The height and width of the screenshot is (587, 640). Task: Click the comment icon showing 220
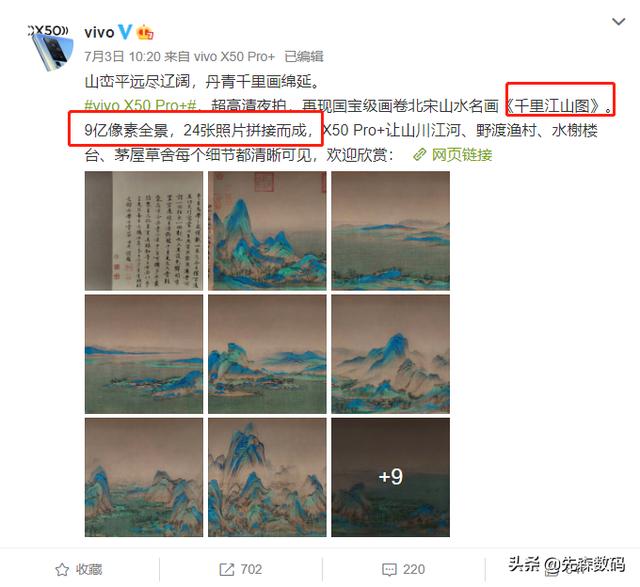click(389, 569)
